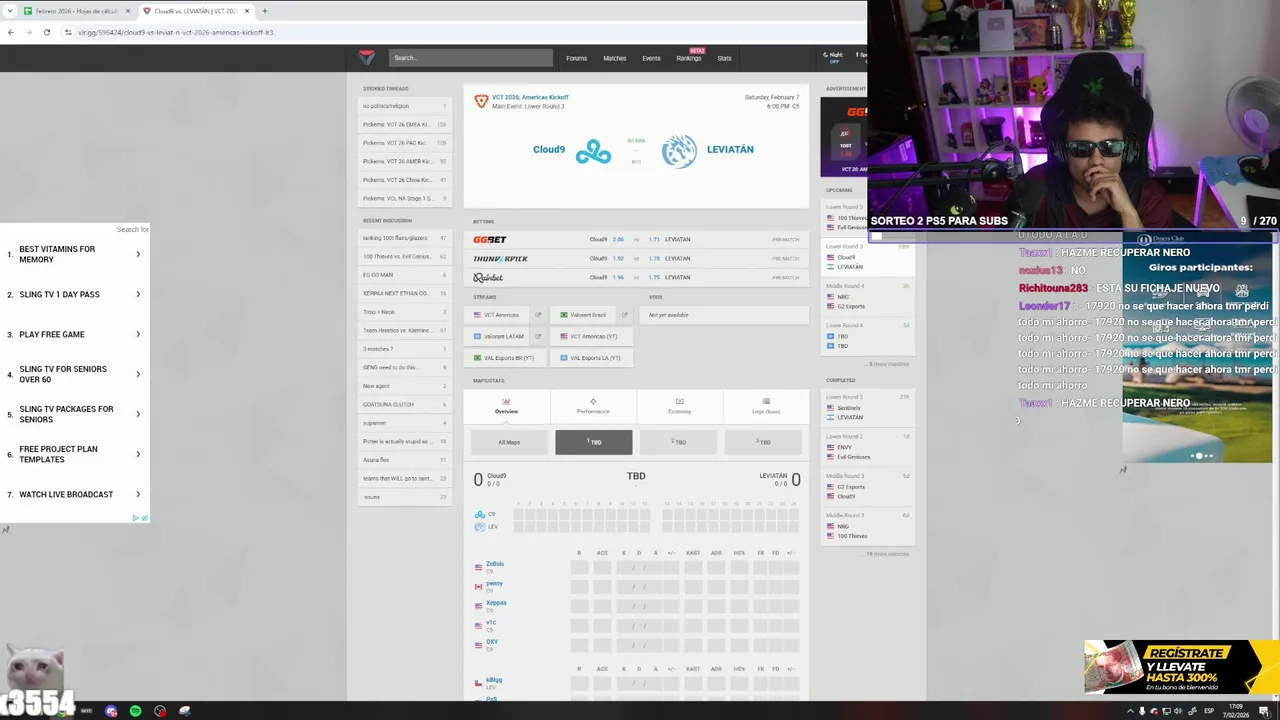Open player Xeppaa profile link
This screenshot has height=720, width=1280.
pyautogui.click(x=496, y=603)
